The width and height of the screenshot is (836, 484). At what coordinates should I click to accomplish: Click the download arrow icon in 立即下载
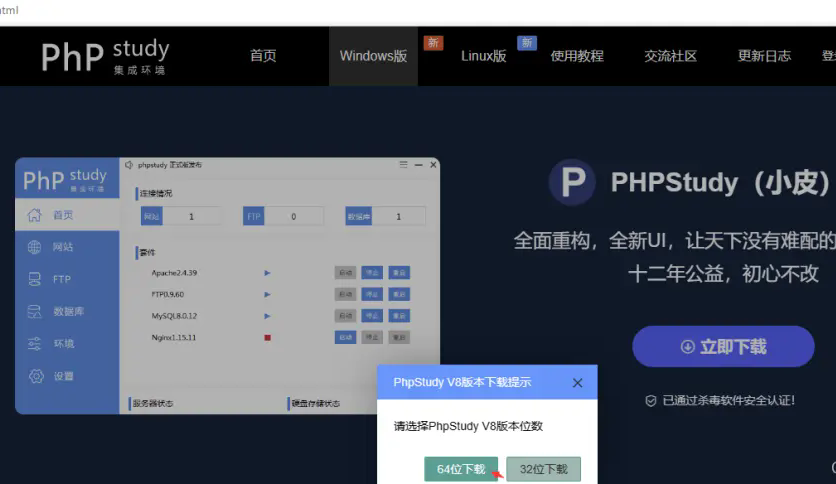pos(688,347)
